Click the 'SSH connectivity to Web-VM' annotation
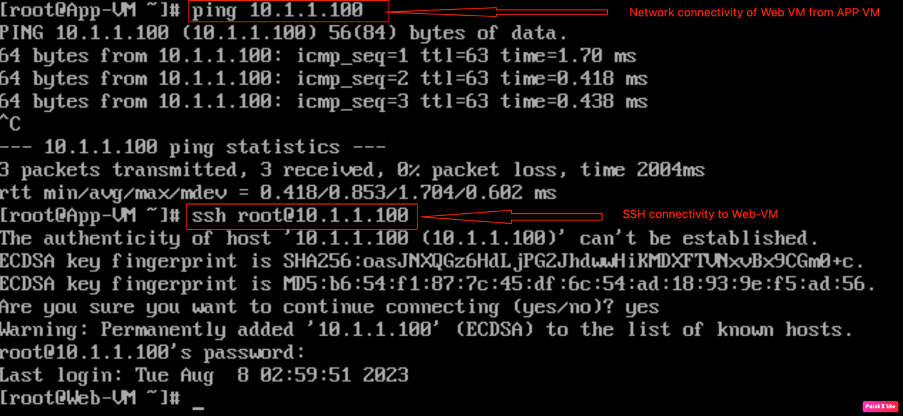Viewport: 904px width, 416px height. click(x=700, y=215)
